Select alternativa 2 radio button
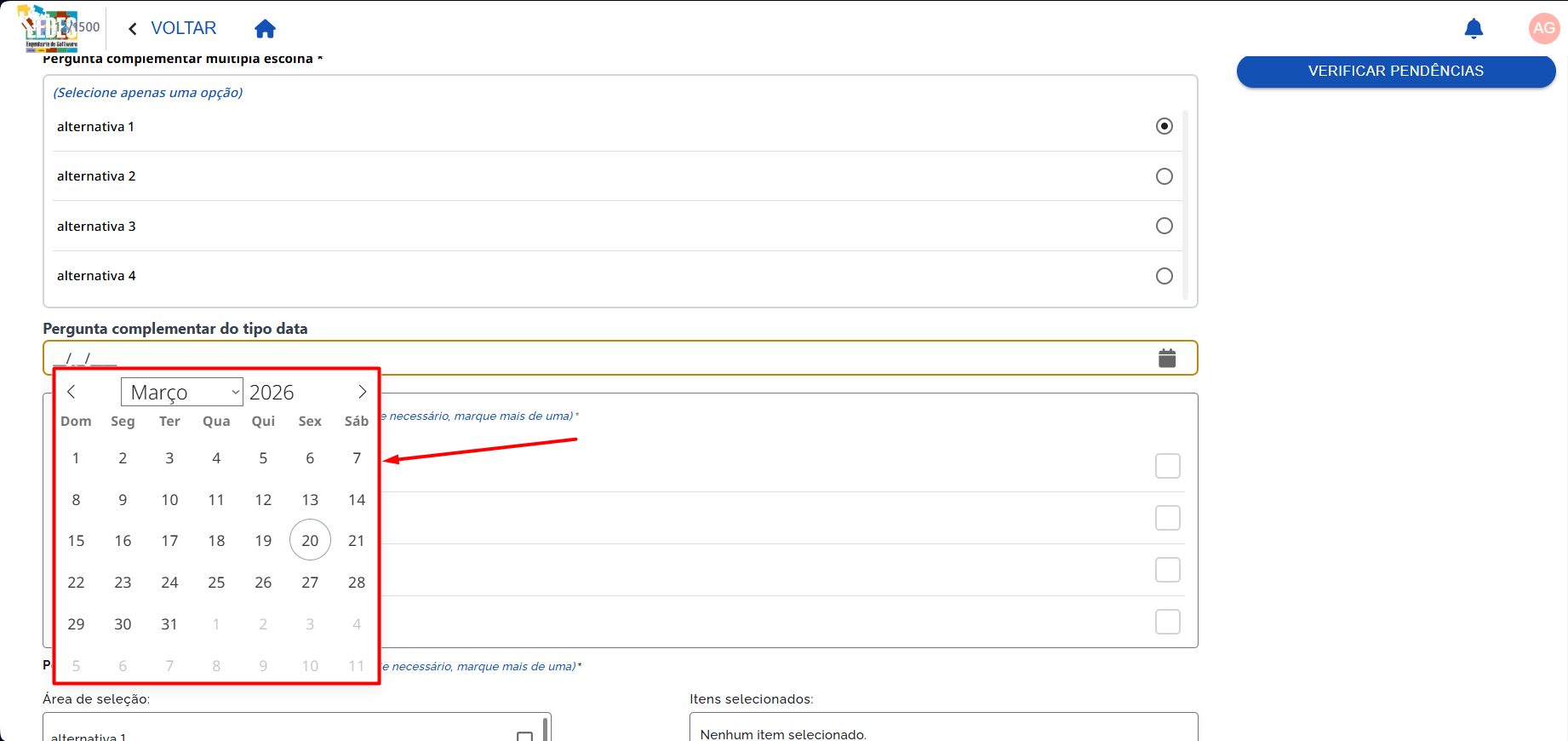 point(1165,176)
